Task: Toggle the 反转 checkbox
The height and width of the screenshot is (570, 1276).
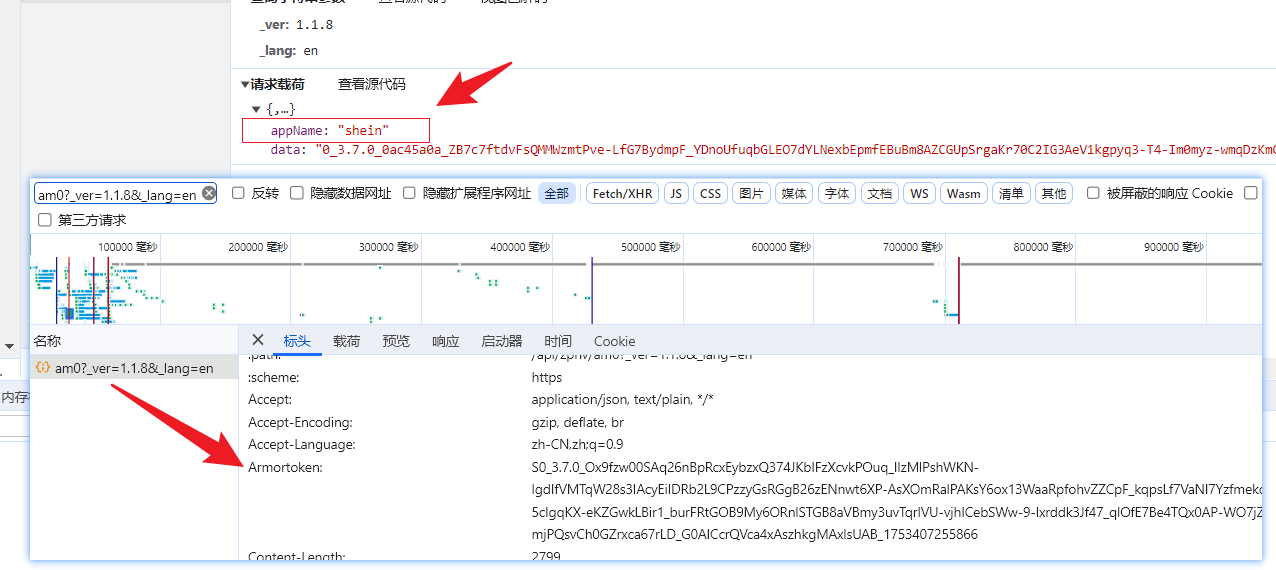Action: coord(238,193)
